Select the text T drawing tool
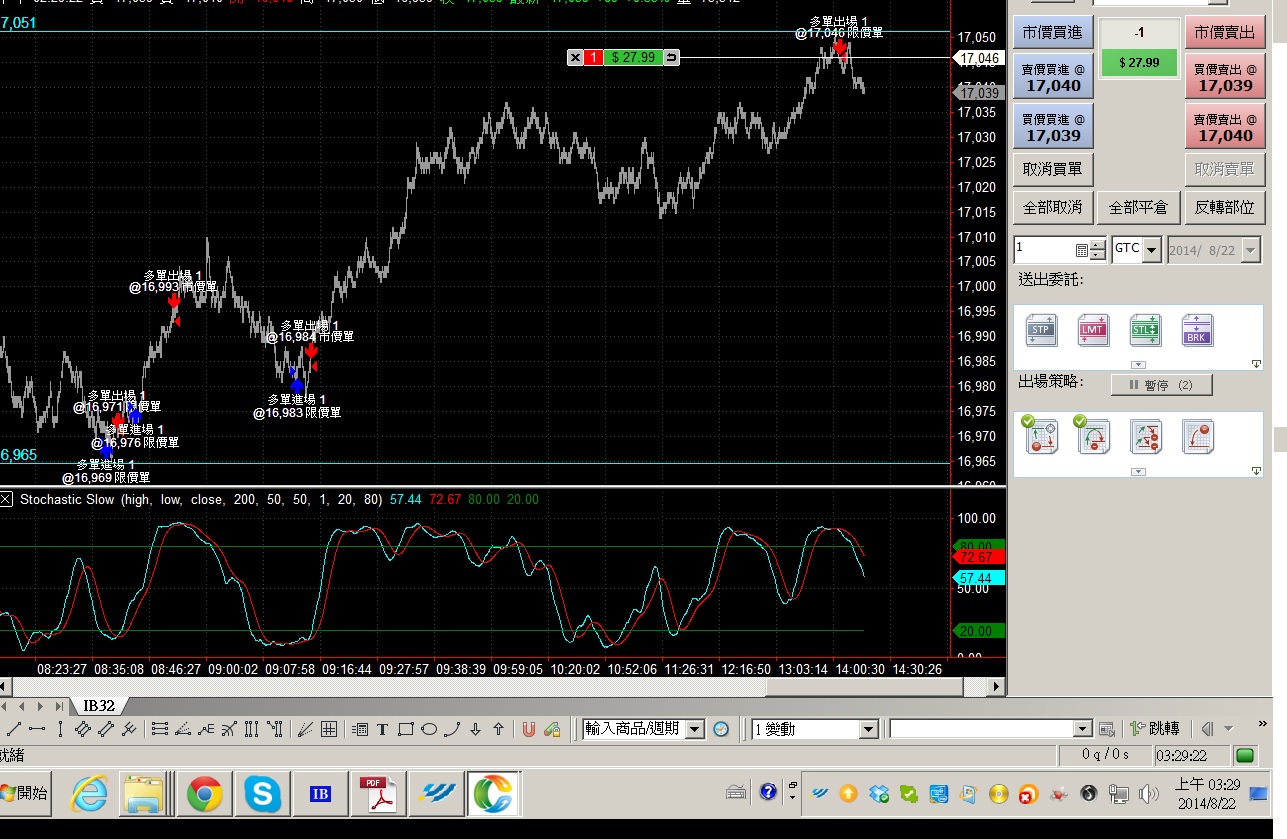The width and height of the screenshot is (1287, 839). (383, 729)
